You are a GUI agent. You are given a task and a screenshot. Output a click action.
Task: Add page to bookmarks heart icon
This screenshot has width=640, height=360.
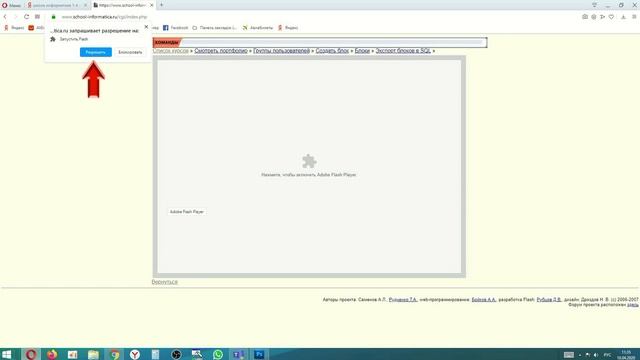(x=611, y=17)
